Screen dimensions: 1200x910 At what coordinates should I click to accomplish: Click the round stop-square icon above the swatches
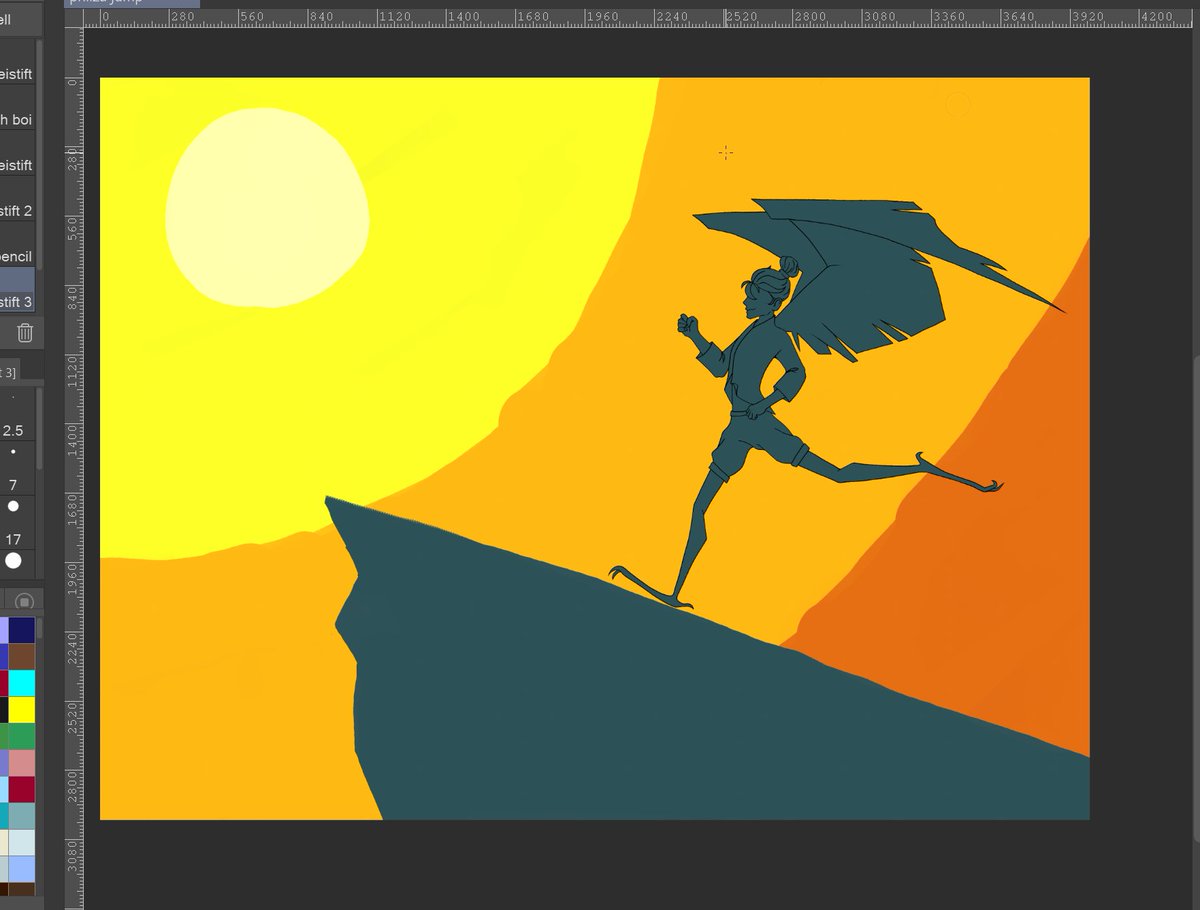point(26,602)
